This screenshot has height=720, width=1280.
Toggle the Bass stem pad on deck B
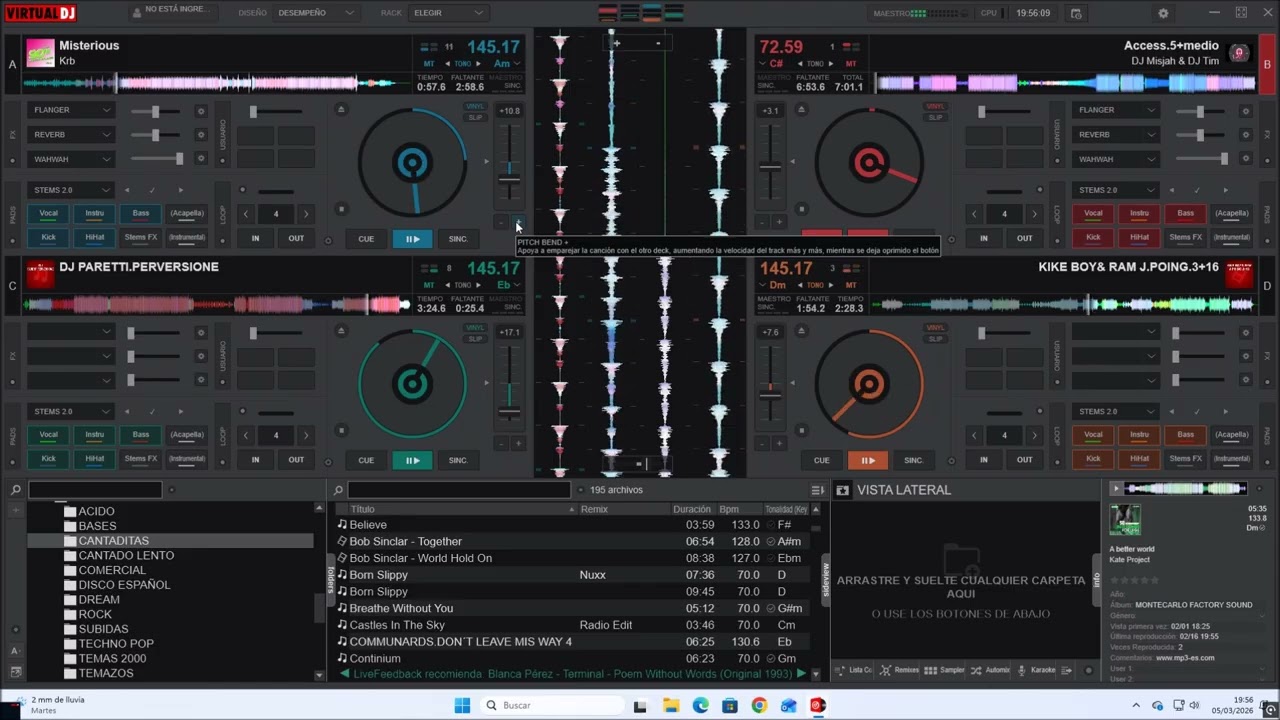(1185, 213)
